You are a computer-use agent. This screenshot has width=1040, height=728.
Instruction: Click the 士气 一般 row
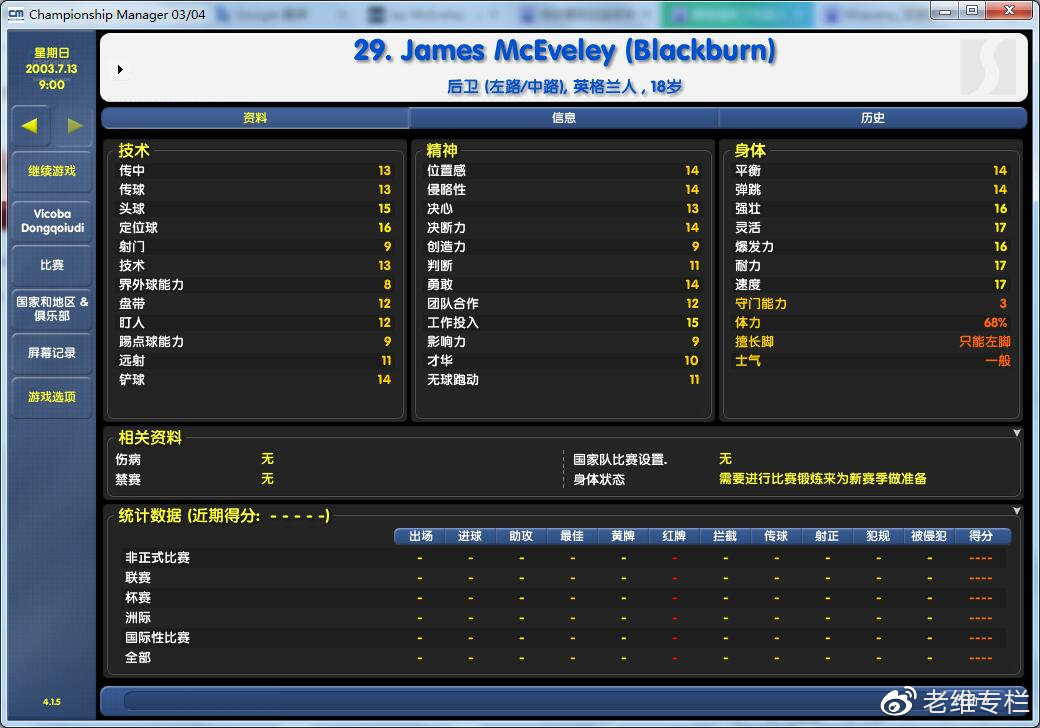click(x=871, y=361)
